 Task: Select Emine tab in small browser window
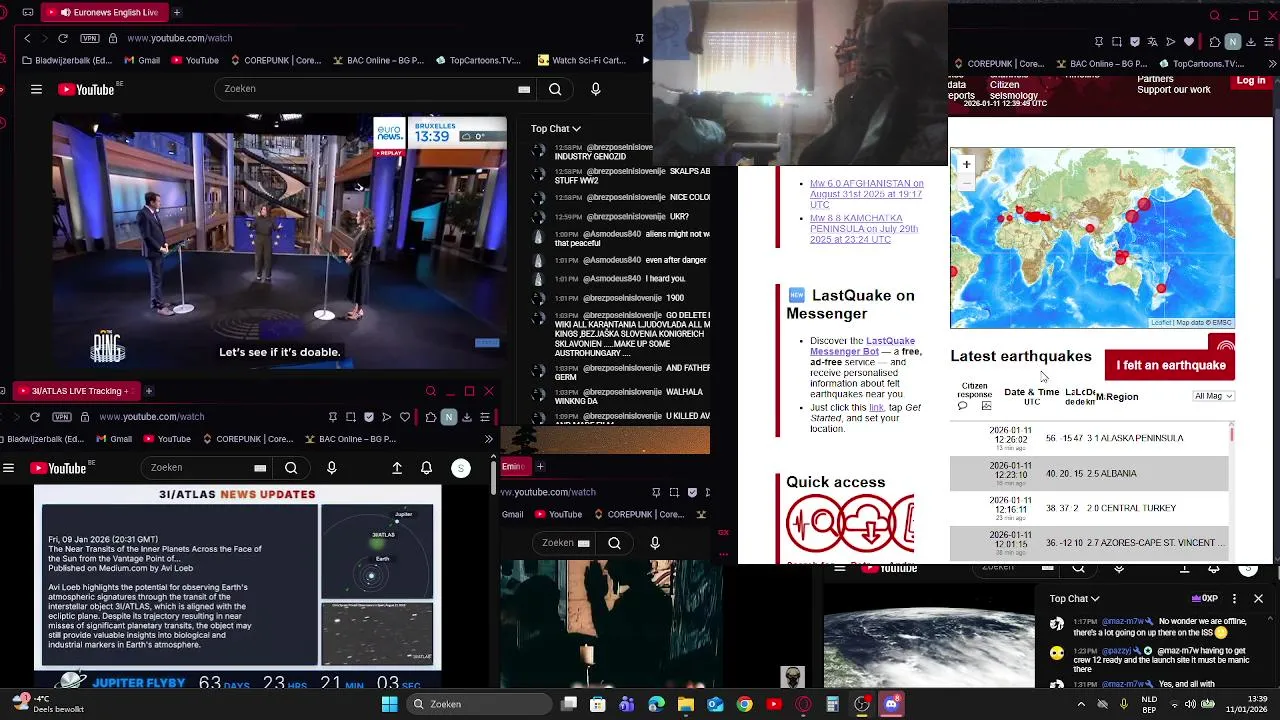(514, 466)
